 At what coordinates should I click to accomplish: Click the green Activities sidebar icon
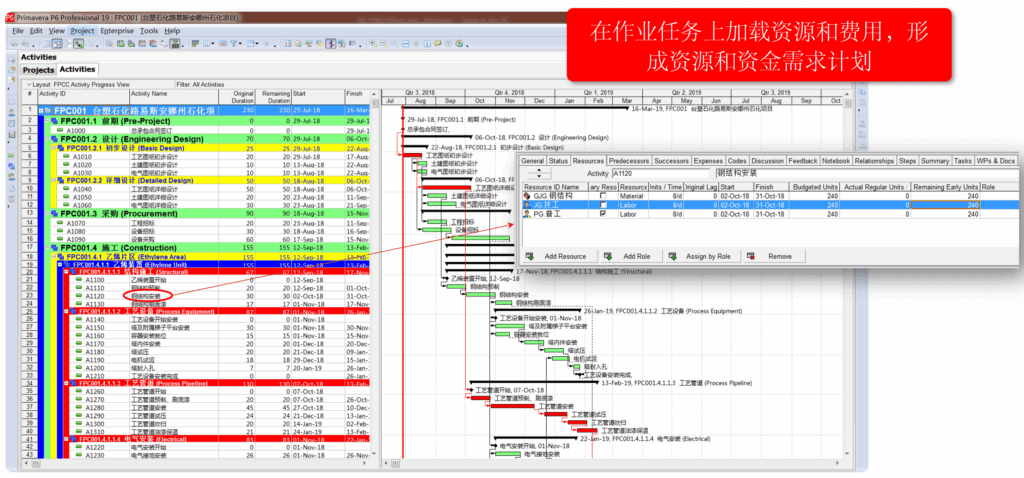tap(11, 155)
